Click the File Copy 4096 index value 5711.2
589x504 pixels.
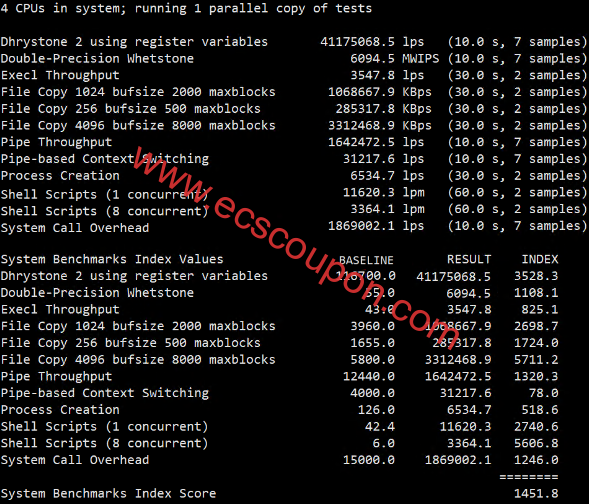[536, 359]
